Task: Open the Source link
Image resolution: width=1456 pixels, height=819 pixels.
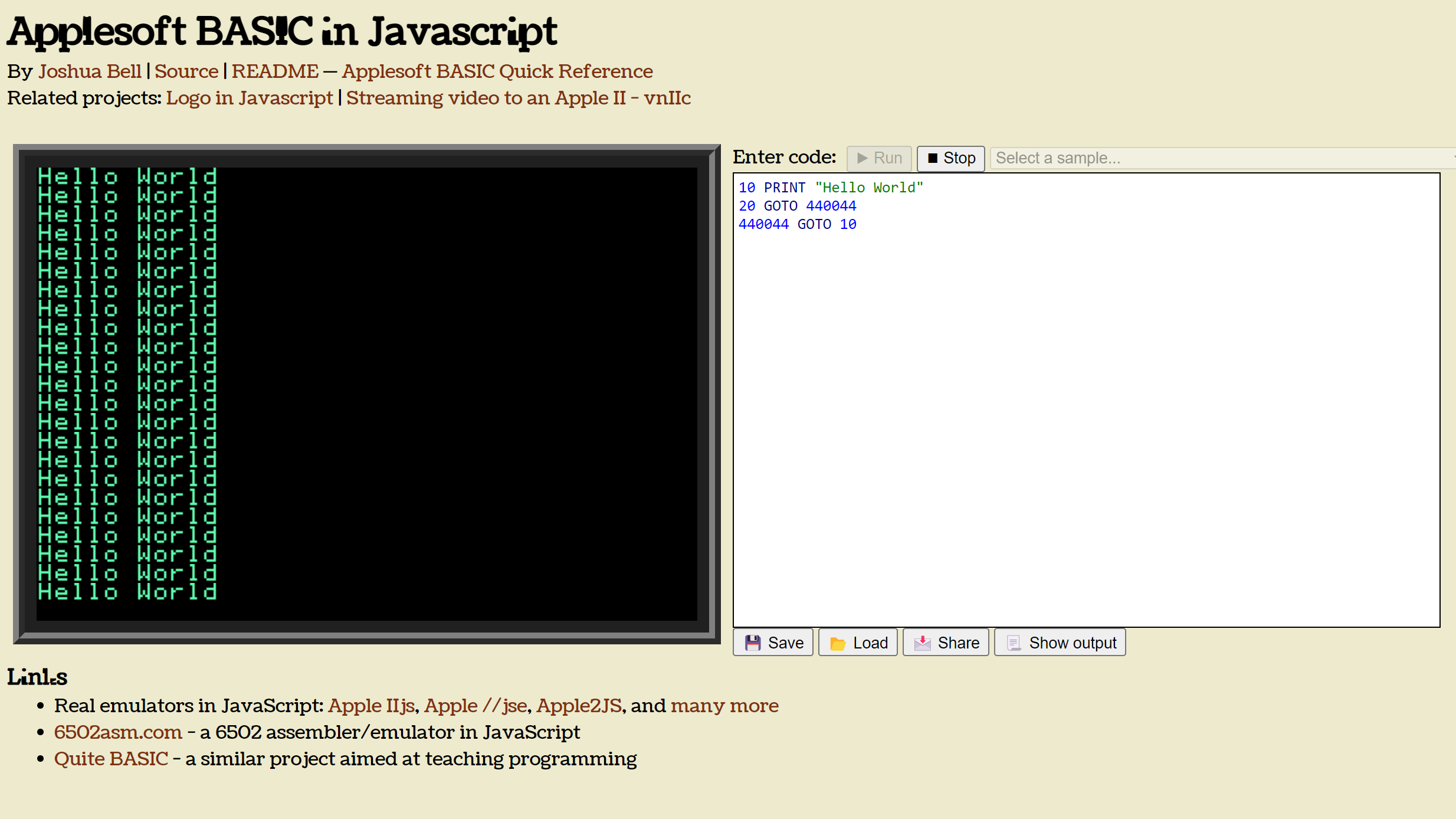Action: coord(186,71)
